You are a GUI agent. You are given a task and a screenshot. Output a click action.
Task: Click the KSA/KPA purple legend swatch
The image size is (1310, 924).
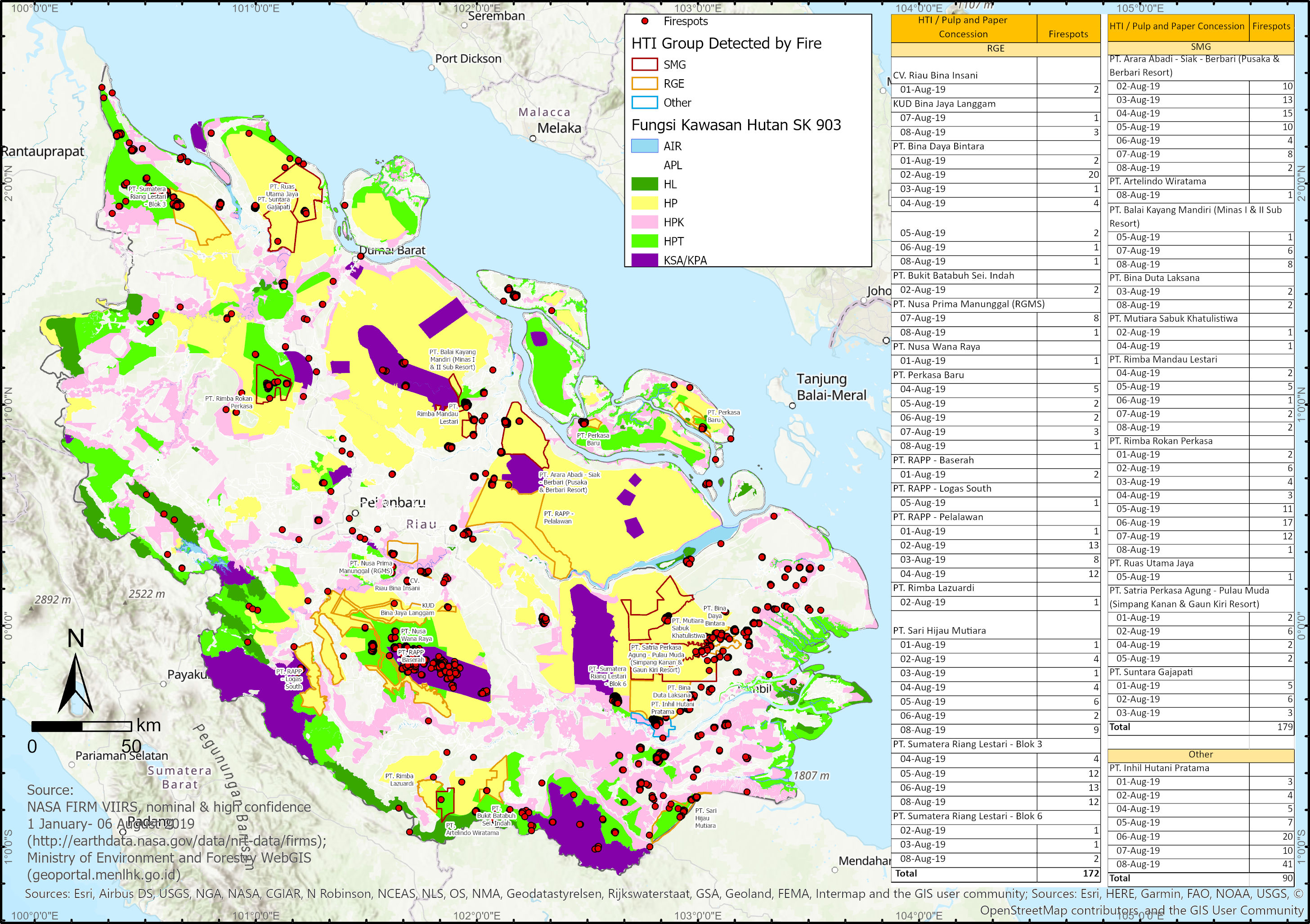(645, 260)
